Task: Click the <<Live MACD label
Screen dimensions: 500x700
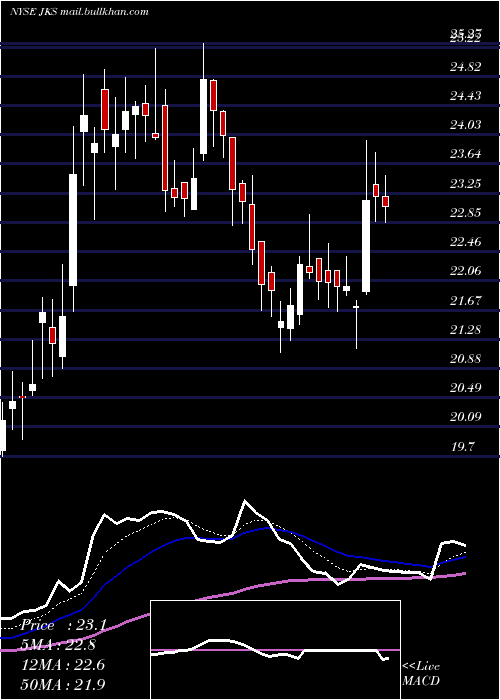Action: (x=421, y=673)
